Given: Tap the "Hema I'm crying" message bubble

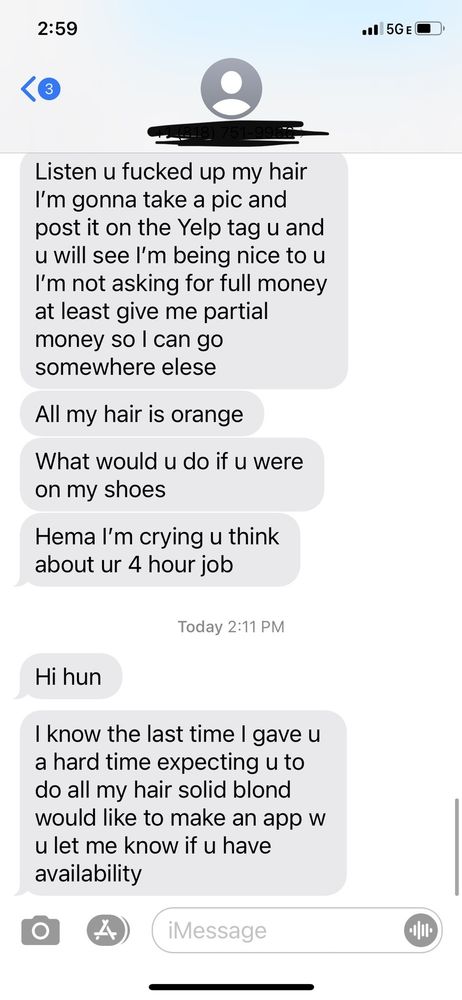Looking at the screenshot, I should (x=159, y=550).
